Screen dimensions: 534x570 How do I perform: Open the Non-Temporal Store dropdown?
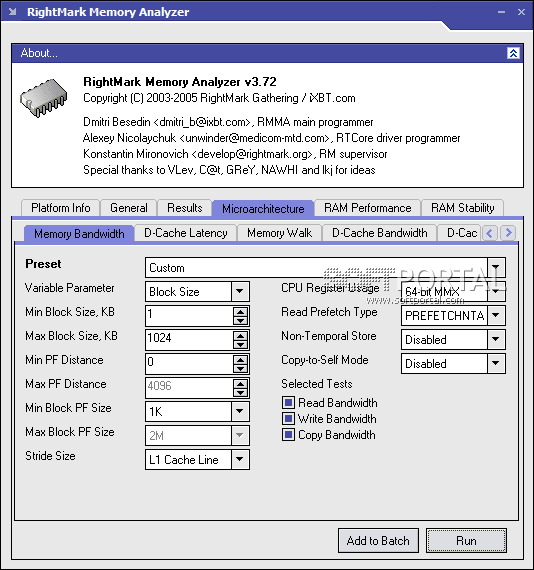pos(496,339)
